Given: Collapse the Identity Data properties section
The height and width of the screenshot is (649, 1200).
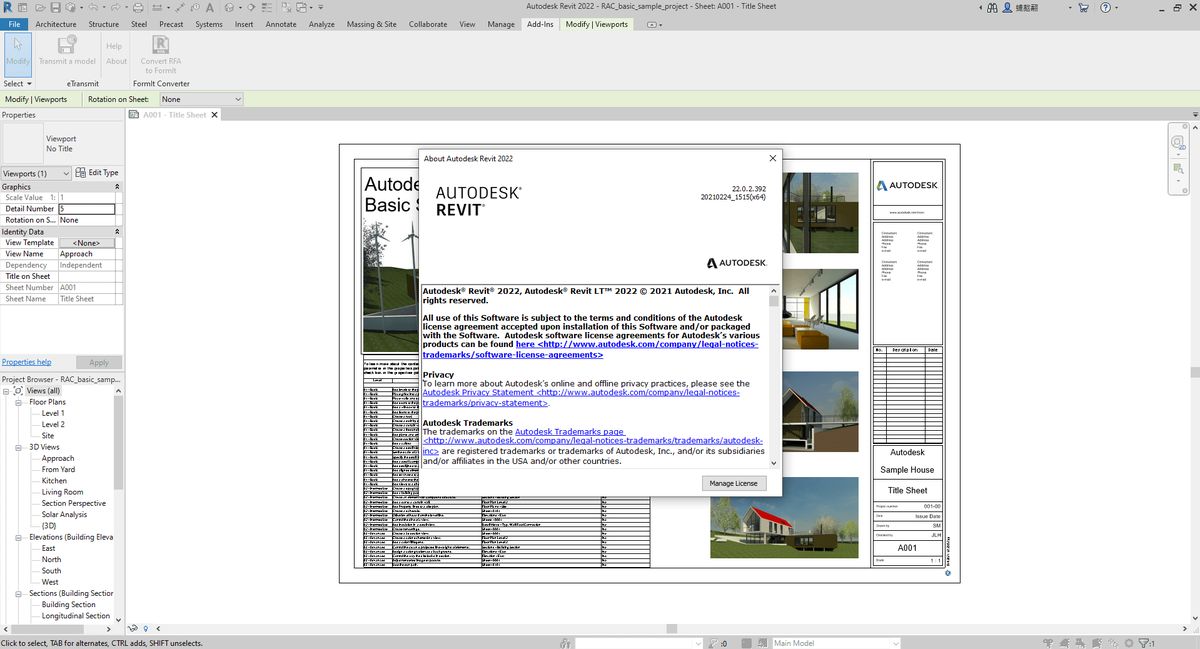Looking at the screenshot, I should (x=117, y=231).
